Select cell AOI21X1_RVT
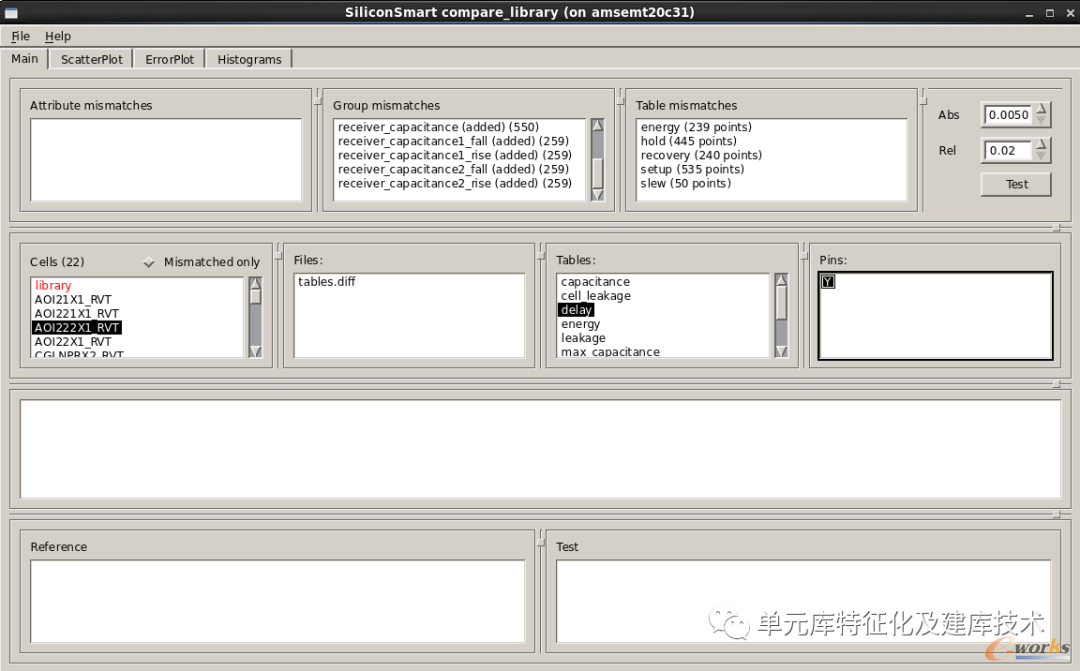The image size is (1080, 671). 73,300
